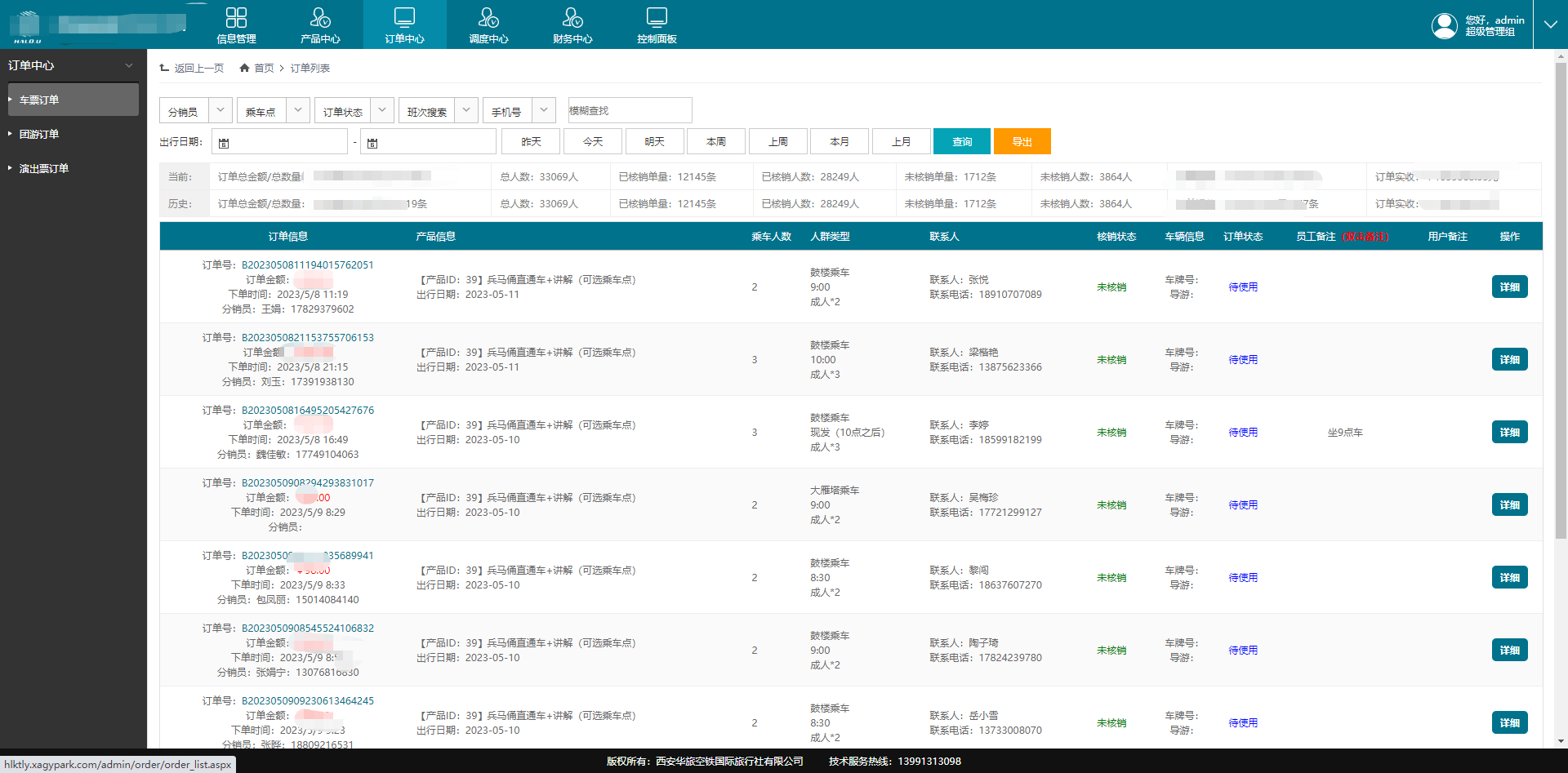Click 订单列表 breadcrumb text

tap(310, 68)
